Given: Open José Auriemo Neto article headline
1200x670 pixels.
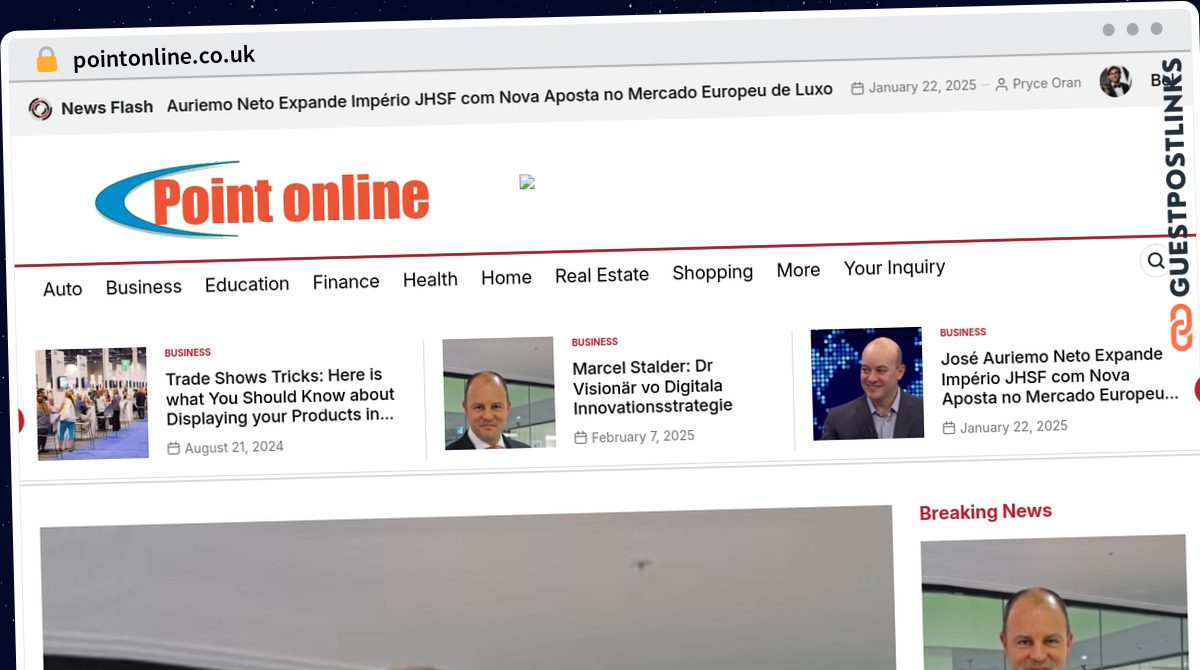Looking at the screenshot, I should pos(1060,376).
